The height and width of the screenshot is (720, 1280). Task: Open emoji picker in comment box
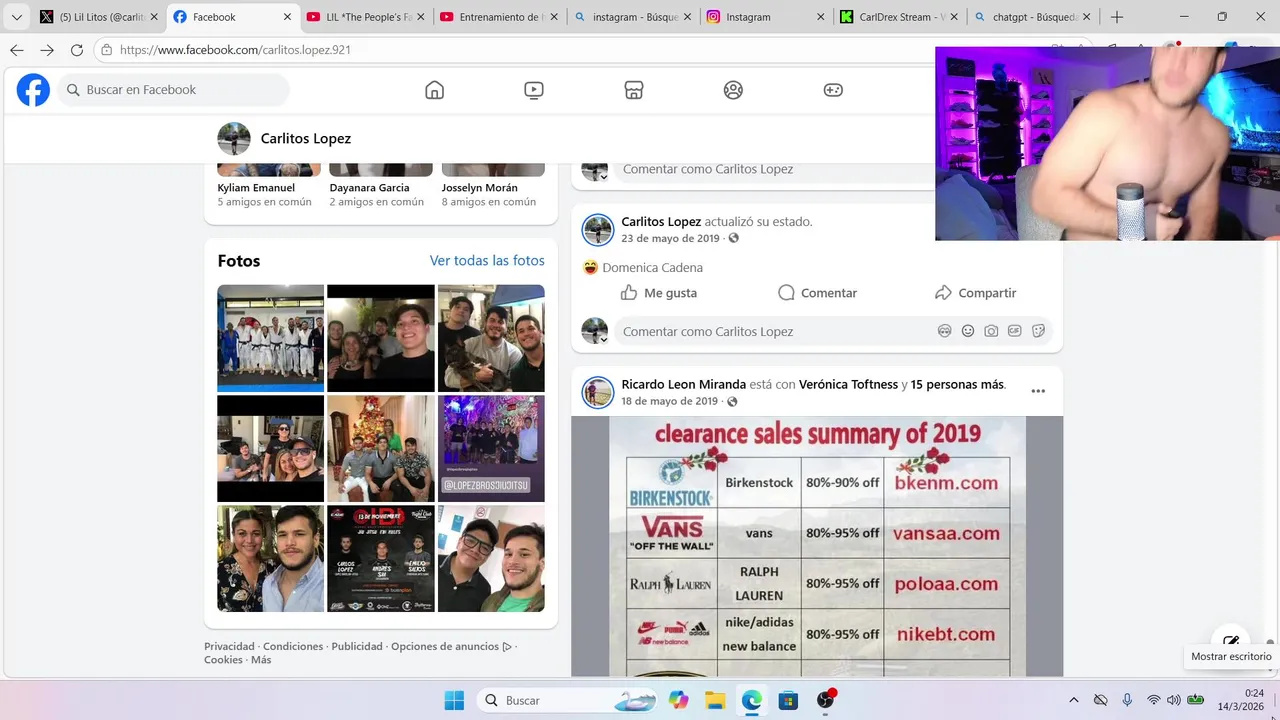(968, 331)
